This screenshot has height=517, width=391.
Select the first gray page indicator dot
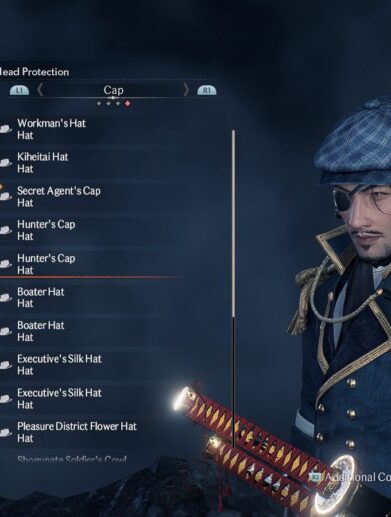(99, 104)
